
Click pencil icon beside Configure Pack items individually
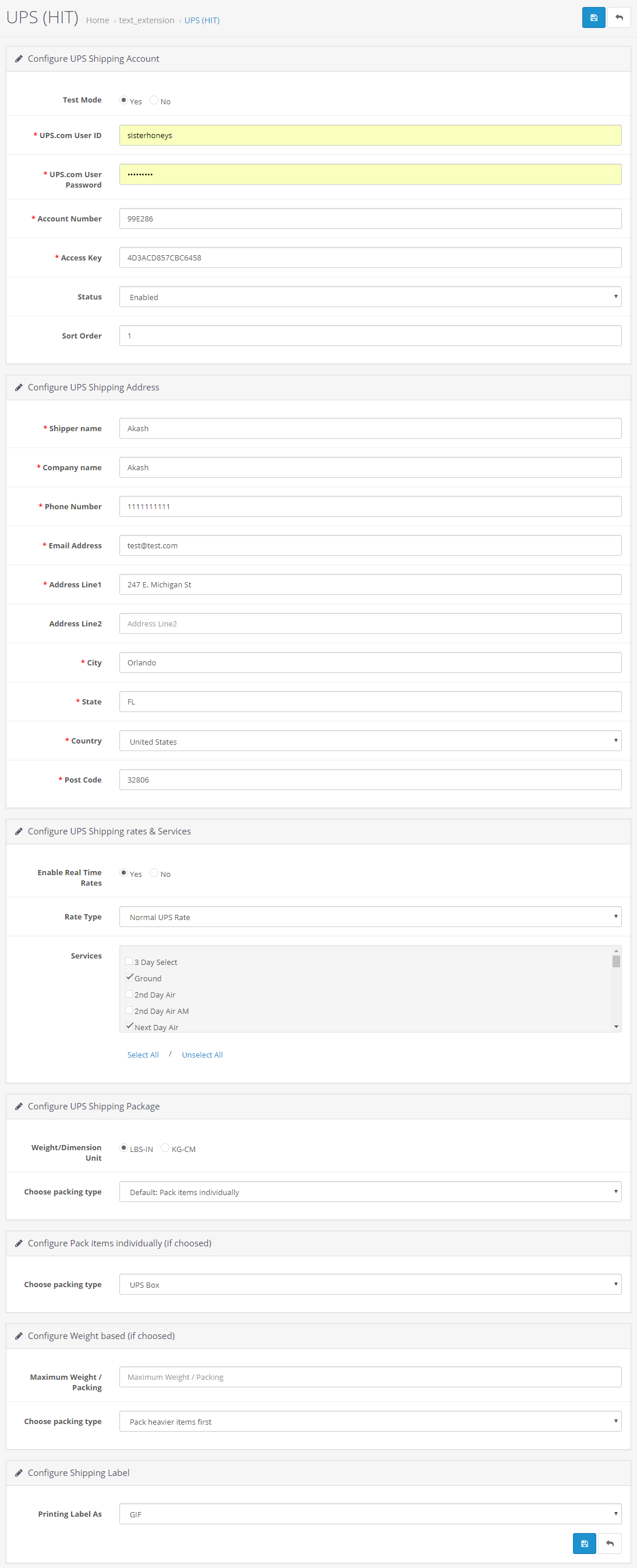click(19, 1243)
